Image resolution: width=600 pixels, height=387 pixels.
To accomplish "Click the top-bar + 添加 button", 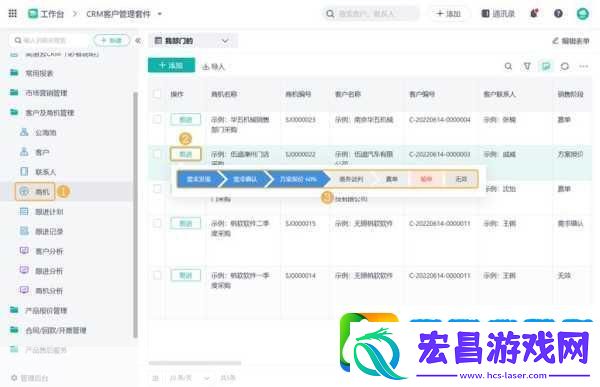I will tap(448, 14).
